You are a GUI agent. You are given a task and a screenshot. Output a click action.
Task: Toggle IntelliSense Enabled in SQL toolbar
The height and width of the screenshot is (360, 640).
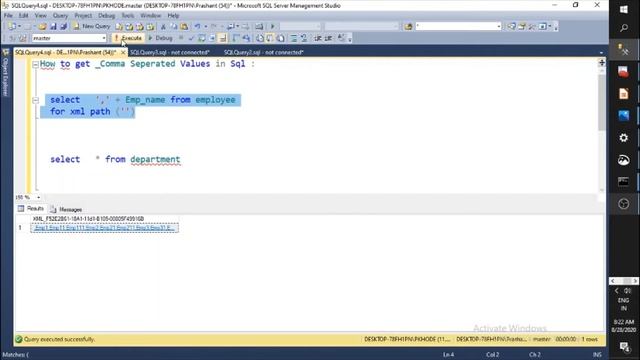[223, 38]
